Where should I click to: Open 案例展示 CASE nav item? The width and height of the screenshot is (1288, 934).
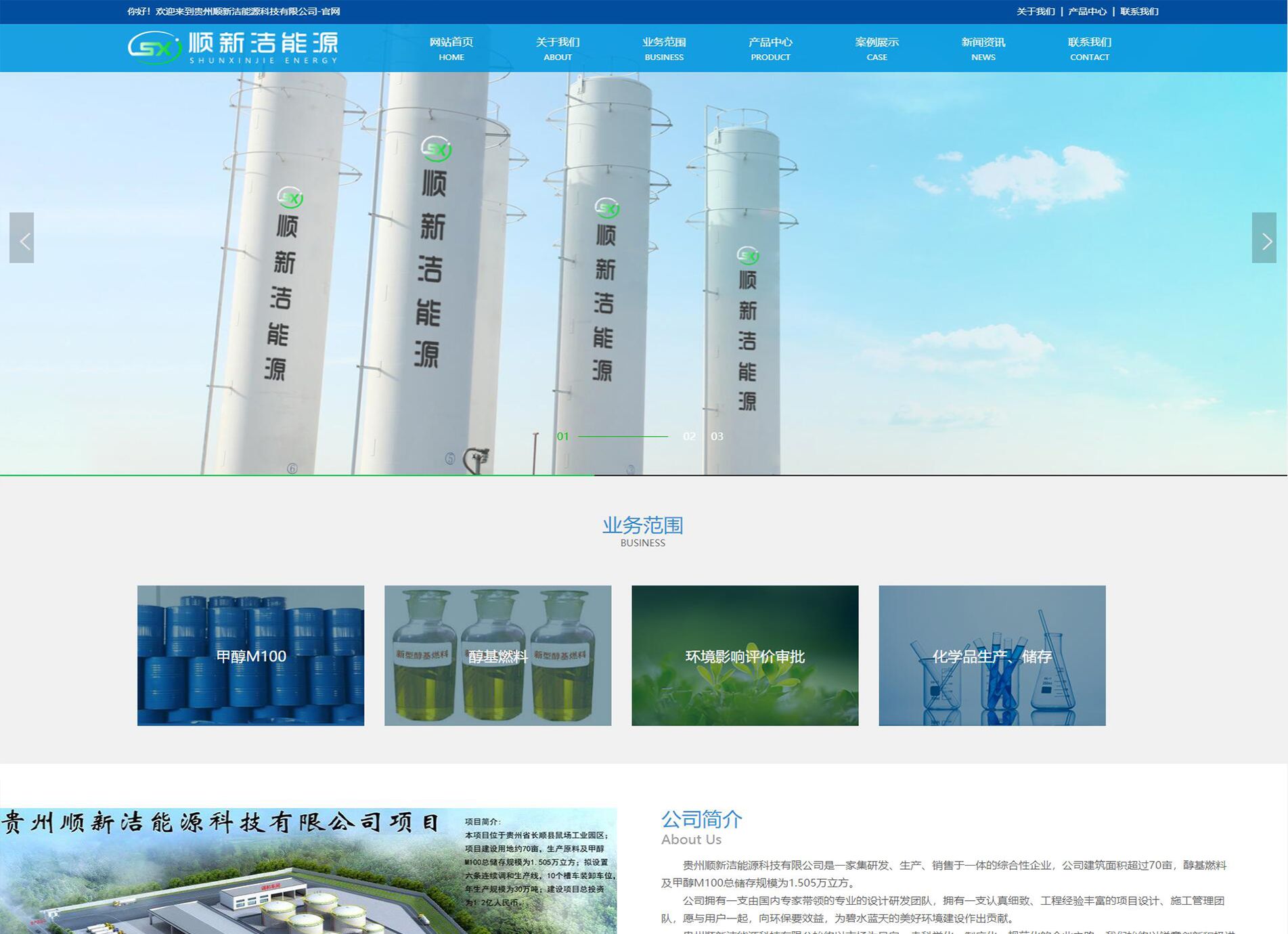click(x=876, y=49)
